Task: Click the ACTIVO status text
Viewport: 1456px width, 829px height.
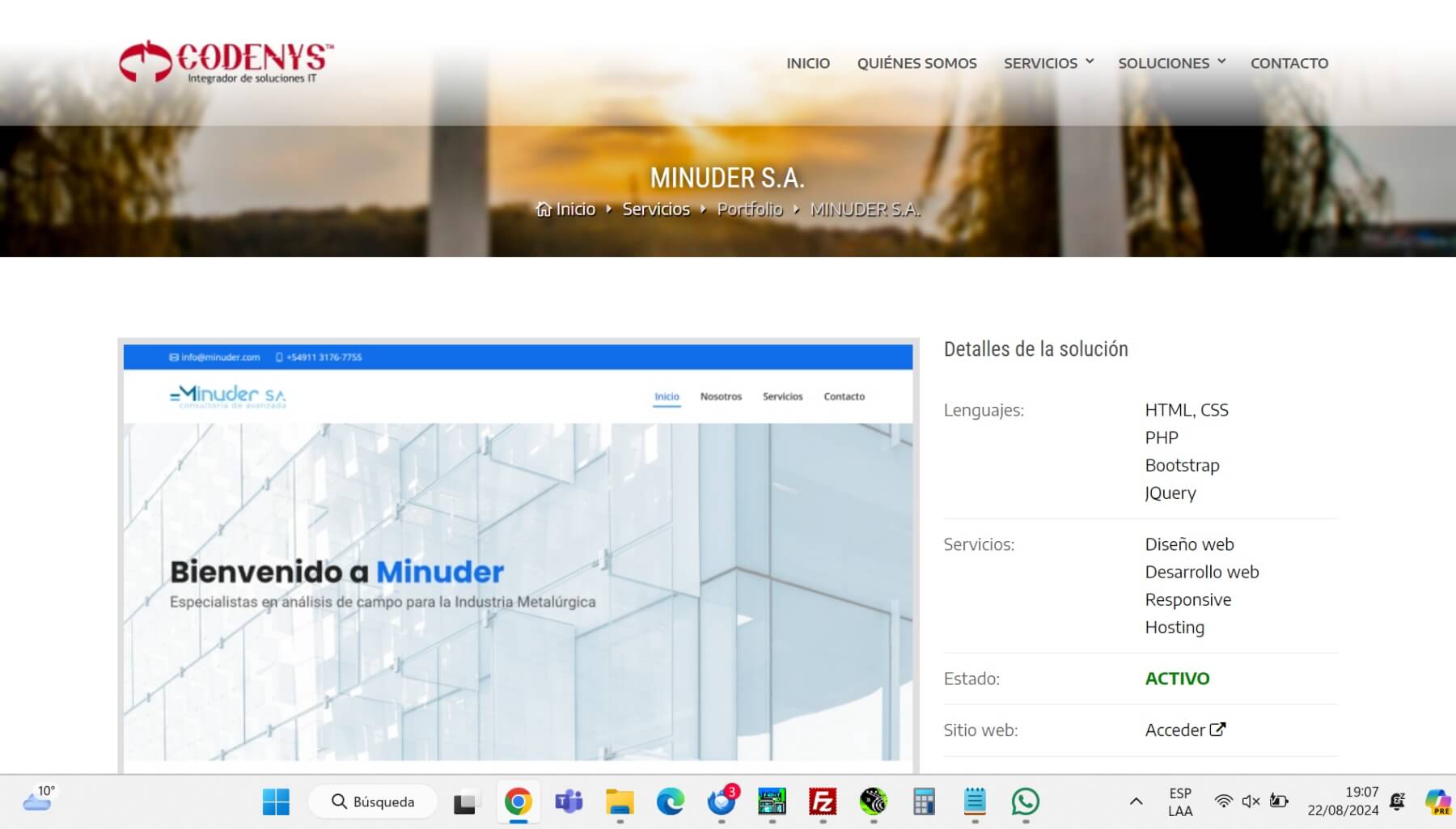Action: [1177, 679]
